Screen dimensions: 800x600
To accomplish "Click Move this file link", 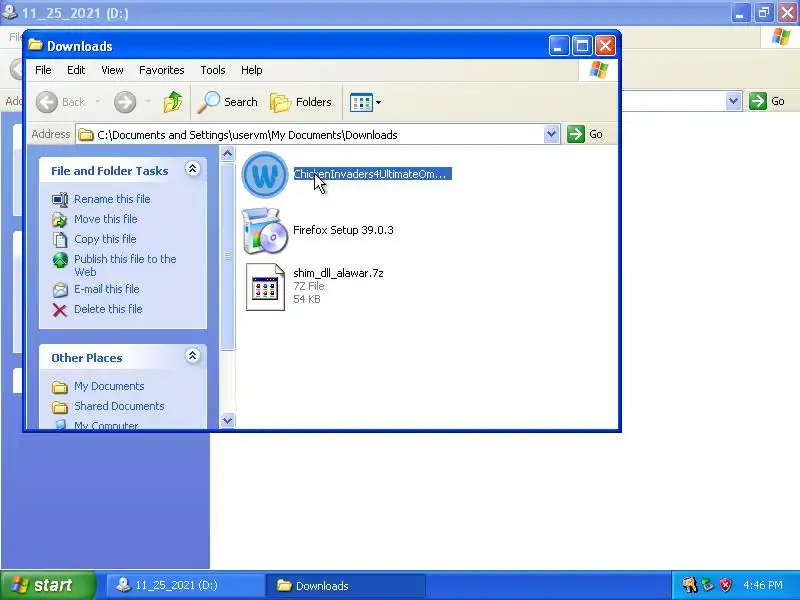I will pos(106,219).
